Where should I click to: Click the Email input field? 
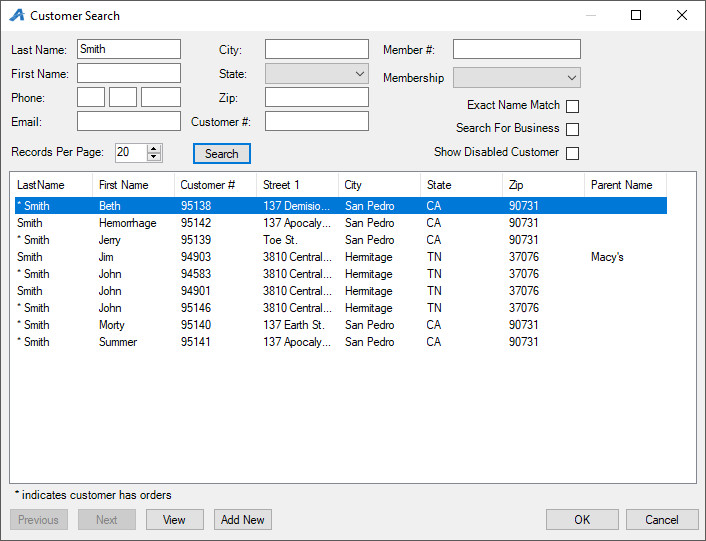point(129,121)
